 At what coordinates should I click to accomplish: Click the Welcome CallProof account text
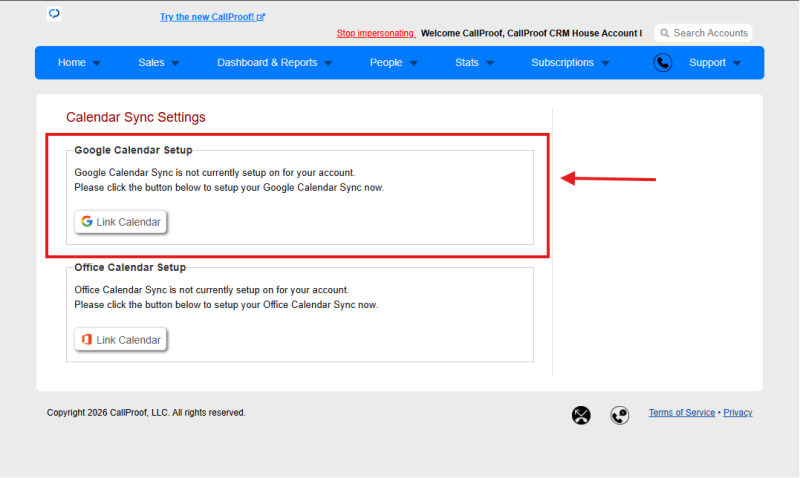coord(531,33)
